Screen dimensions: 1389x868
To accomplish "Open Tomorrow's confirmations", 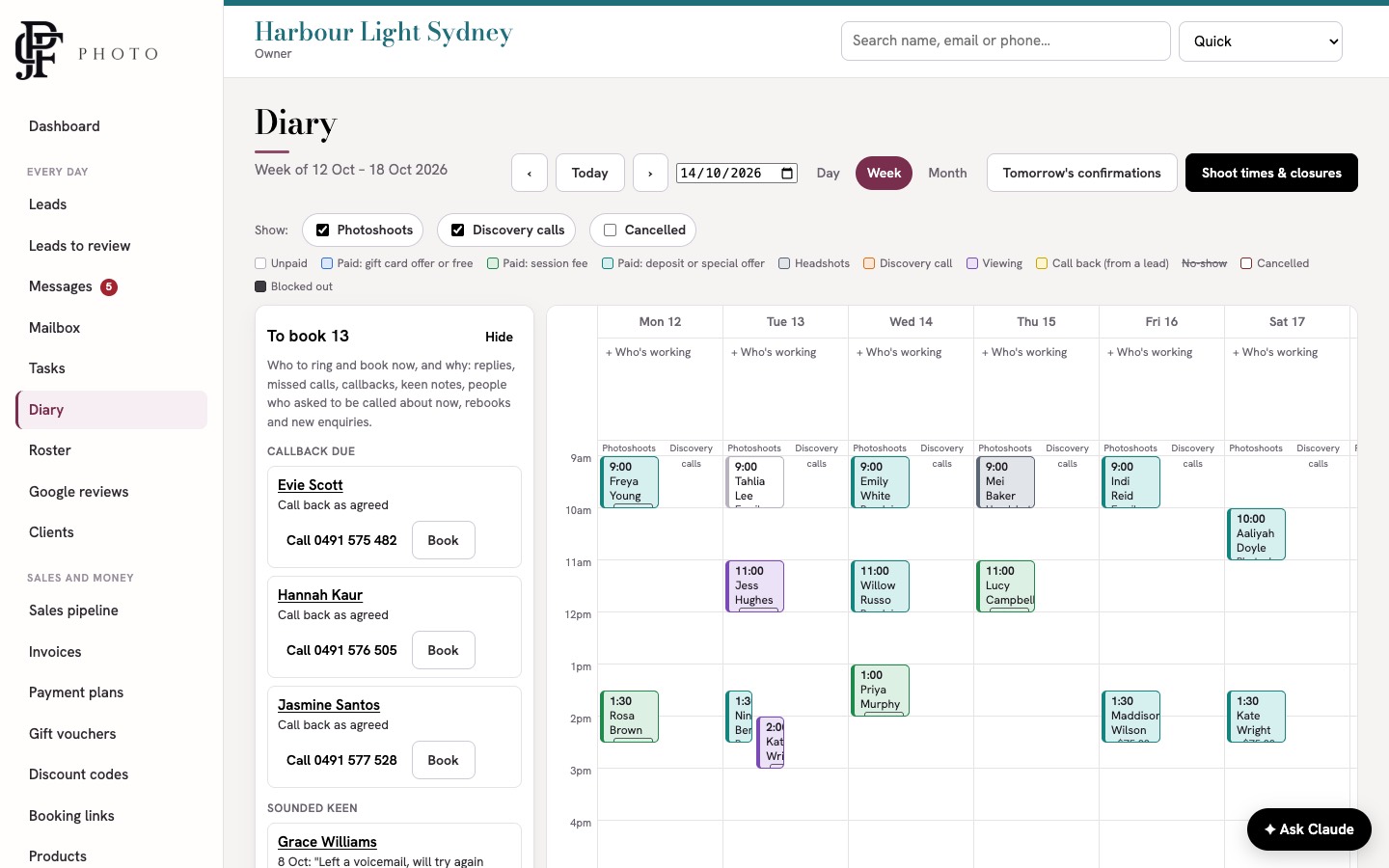I will tap(1081, 173).
